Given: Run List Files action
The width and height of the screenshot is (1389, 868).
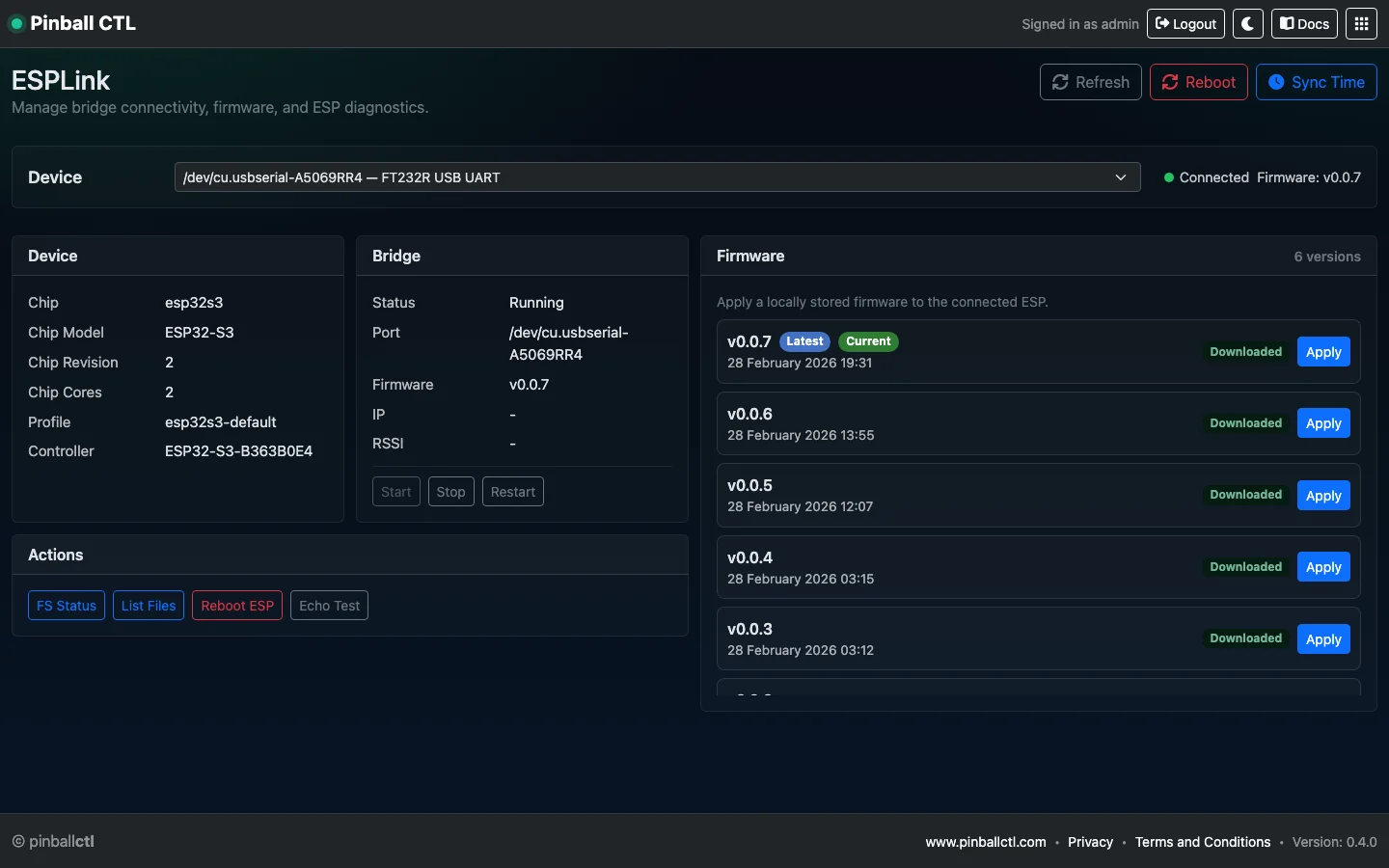Looking at the screenshot, I should 149,606.
